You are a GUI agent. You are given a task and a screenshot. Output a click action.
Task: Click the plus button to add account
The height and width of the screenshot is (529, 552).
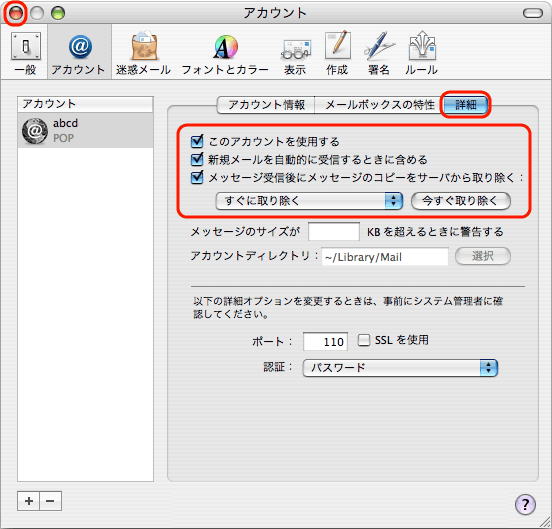pos(29,501)
